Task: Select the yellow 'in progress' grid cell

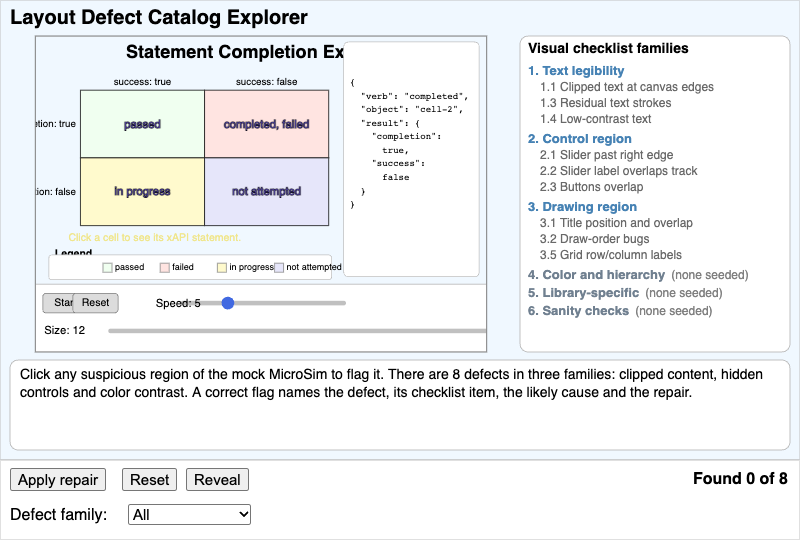Action: coord(142,191)
